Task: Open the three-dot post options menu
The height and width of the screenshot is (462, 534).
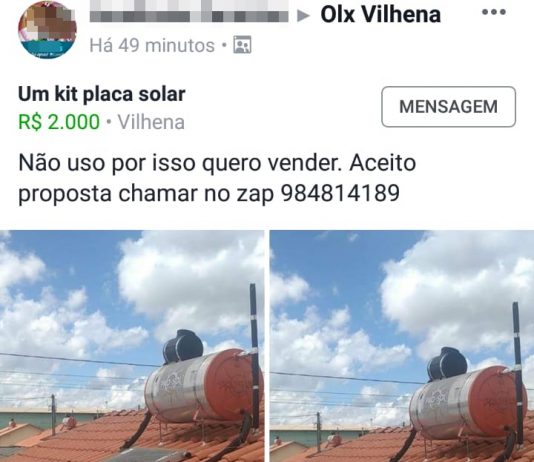Action: click(494, 12)
